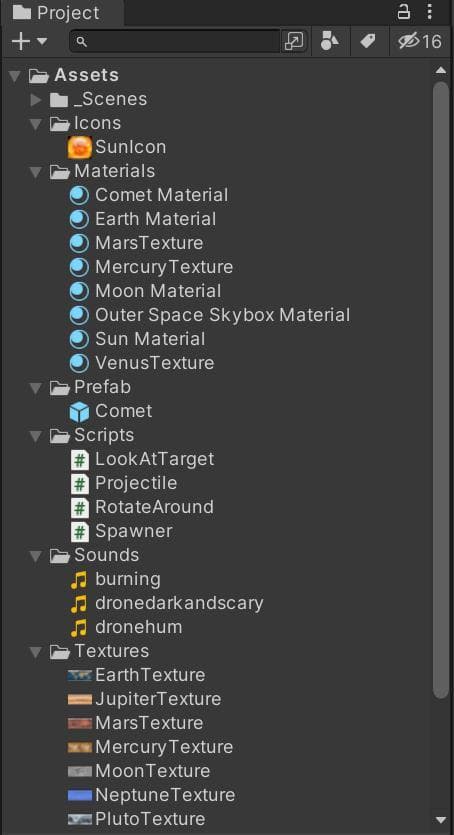Collapse the Materials folder
The width and height of the screenshot is (454, 835).
point(36,171)
